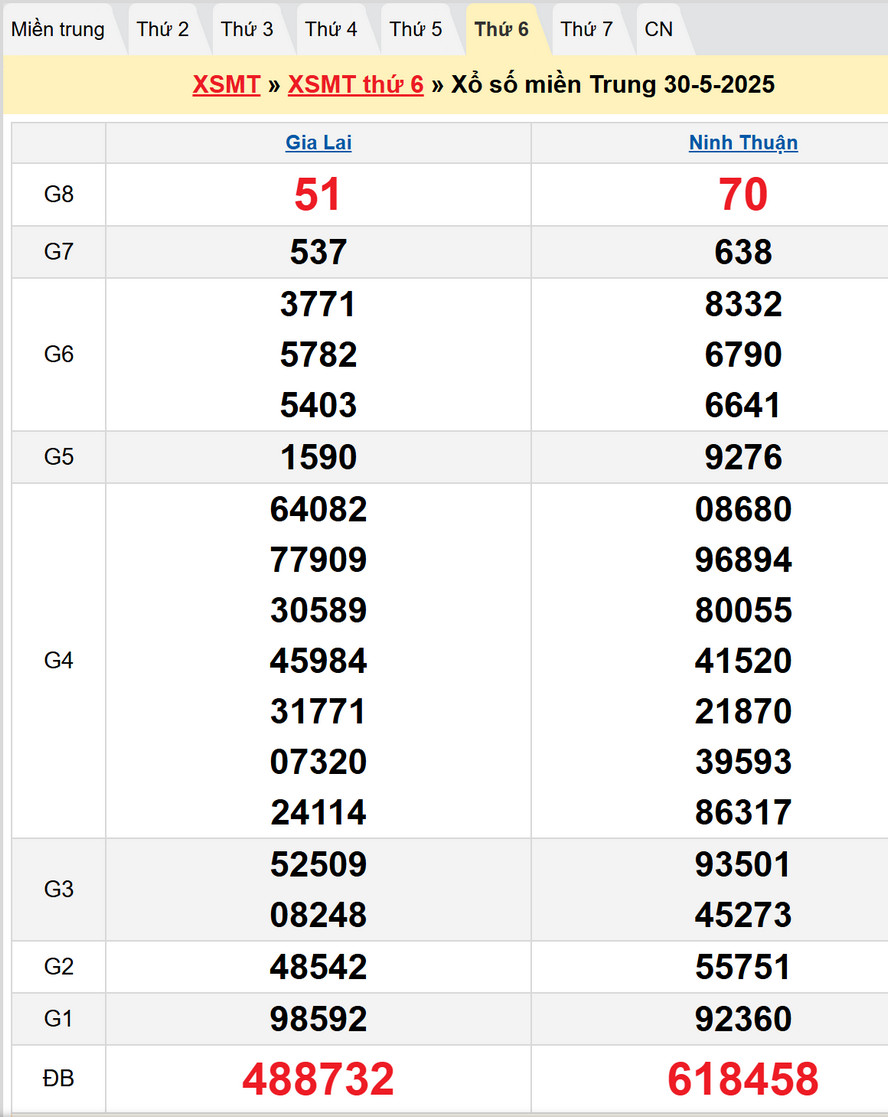Open the 'XSMT thứ 6' breadcrumb link

tap(355, 85)
